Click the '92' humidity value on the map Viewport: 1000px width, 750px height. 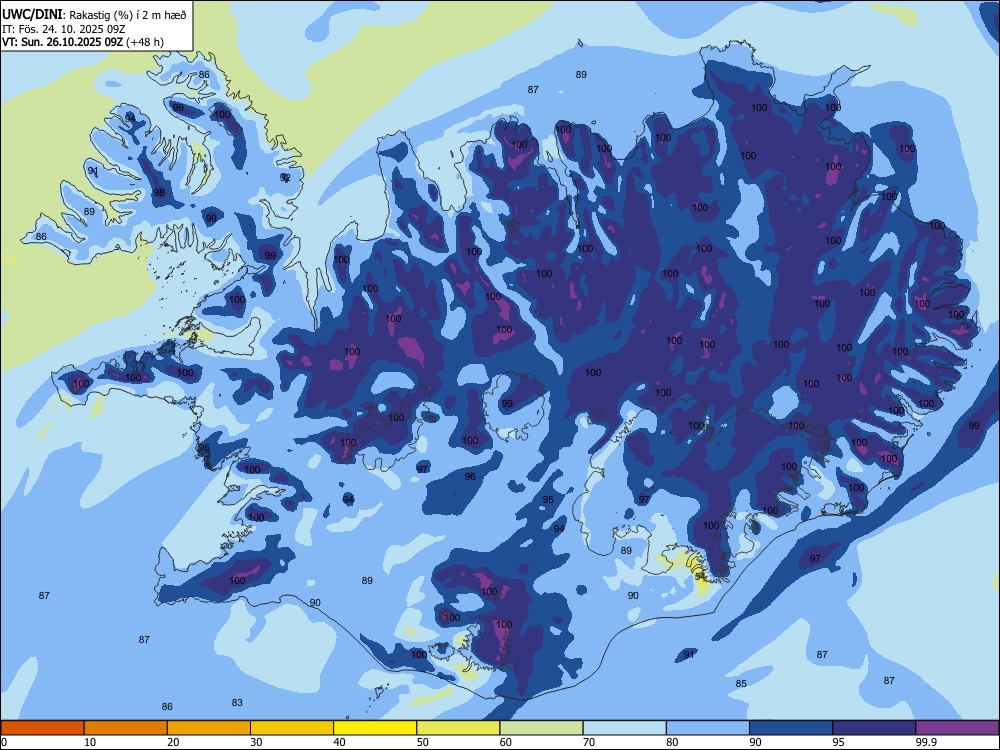click(x=286, y=177)
